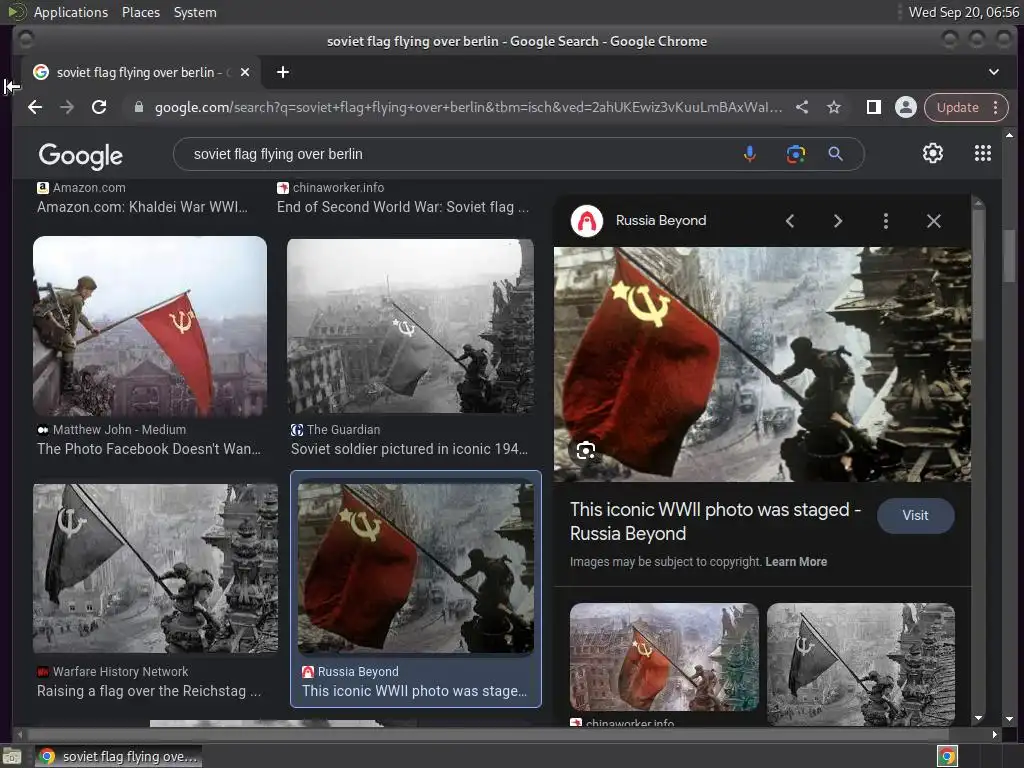Open the Applications menu

click(x=71, y=12)
